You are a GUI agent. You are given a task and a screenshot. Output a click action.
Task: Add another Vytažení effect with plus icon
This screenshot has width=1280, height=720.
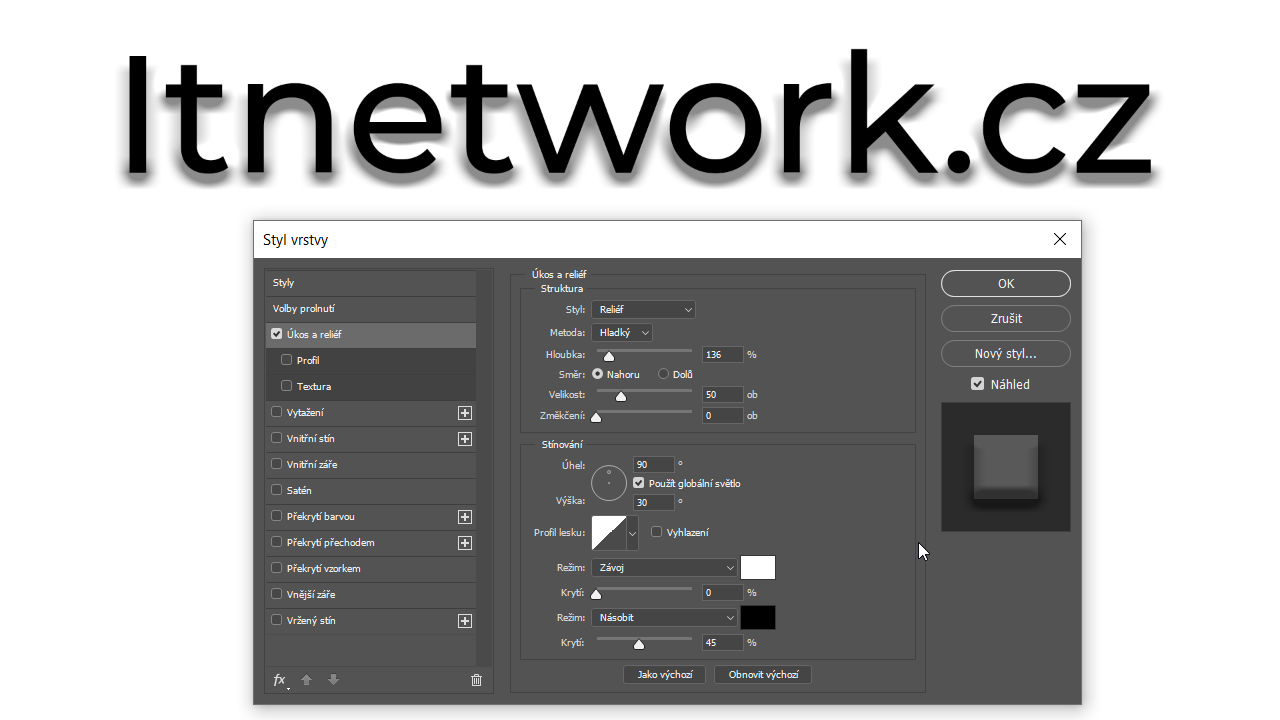(464, 413)
